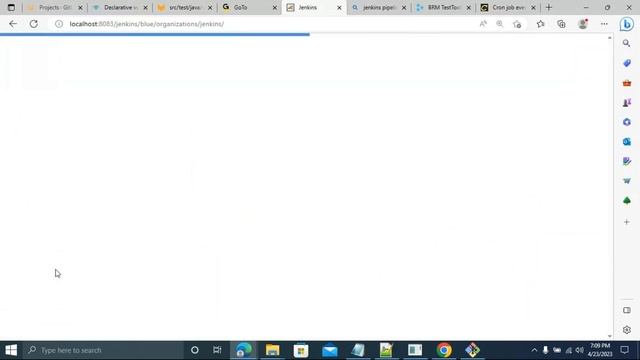This screenshot has width=640, height=360.
Task: Open Microsoft Store from the taskbar
Action: pyautogui.click(x=301, y=350)
